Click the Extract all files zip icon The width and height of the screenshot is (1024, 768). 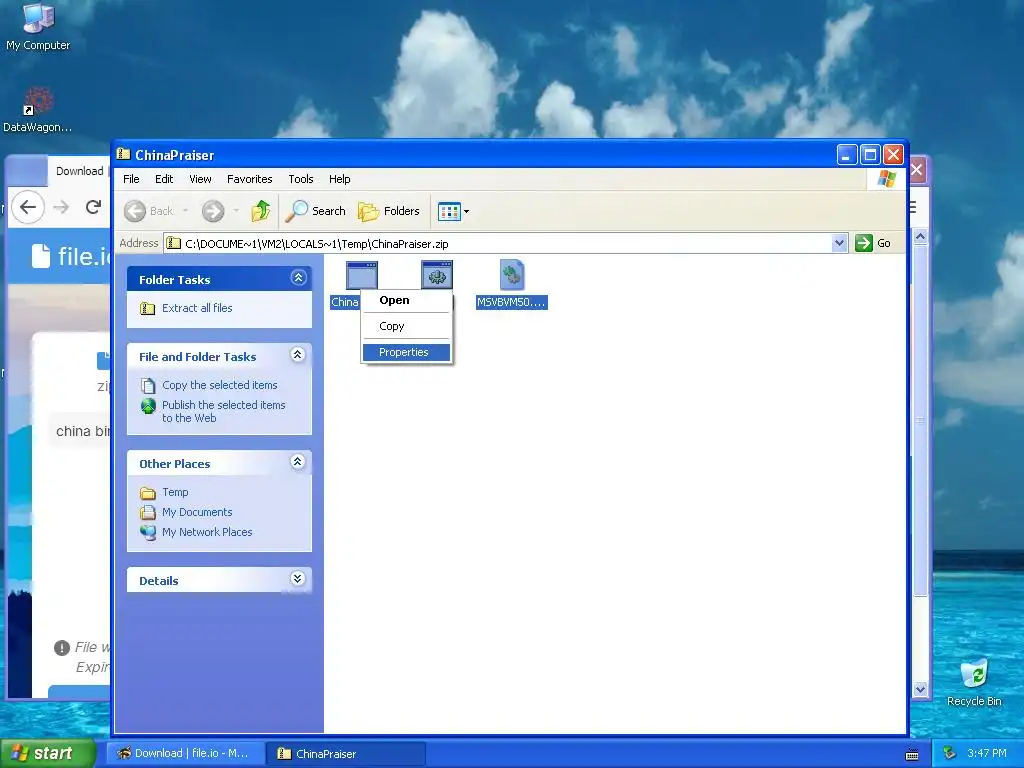148,308
